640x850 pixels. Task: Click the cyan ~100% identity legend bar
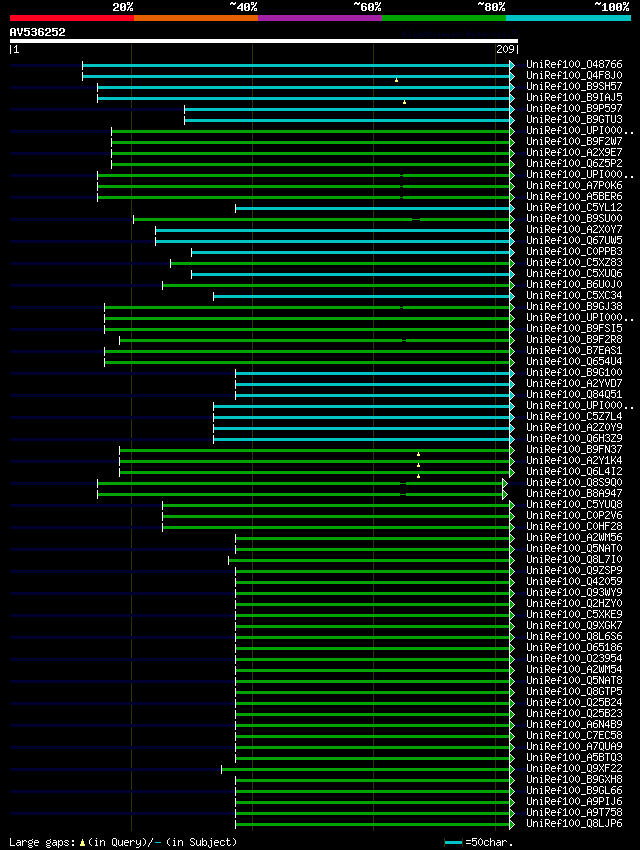pyautogui.click(x=568, y=18)
